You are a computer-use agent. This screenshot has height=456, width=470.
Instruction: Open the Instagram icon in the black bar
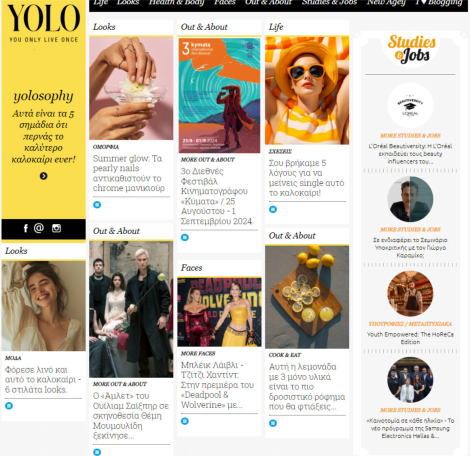click(56, 228)
